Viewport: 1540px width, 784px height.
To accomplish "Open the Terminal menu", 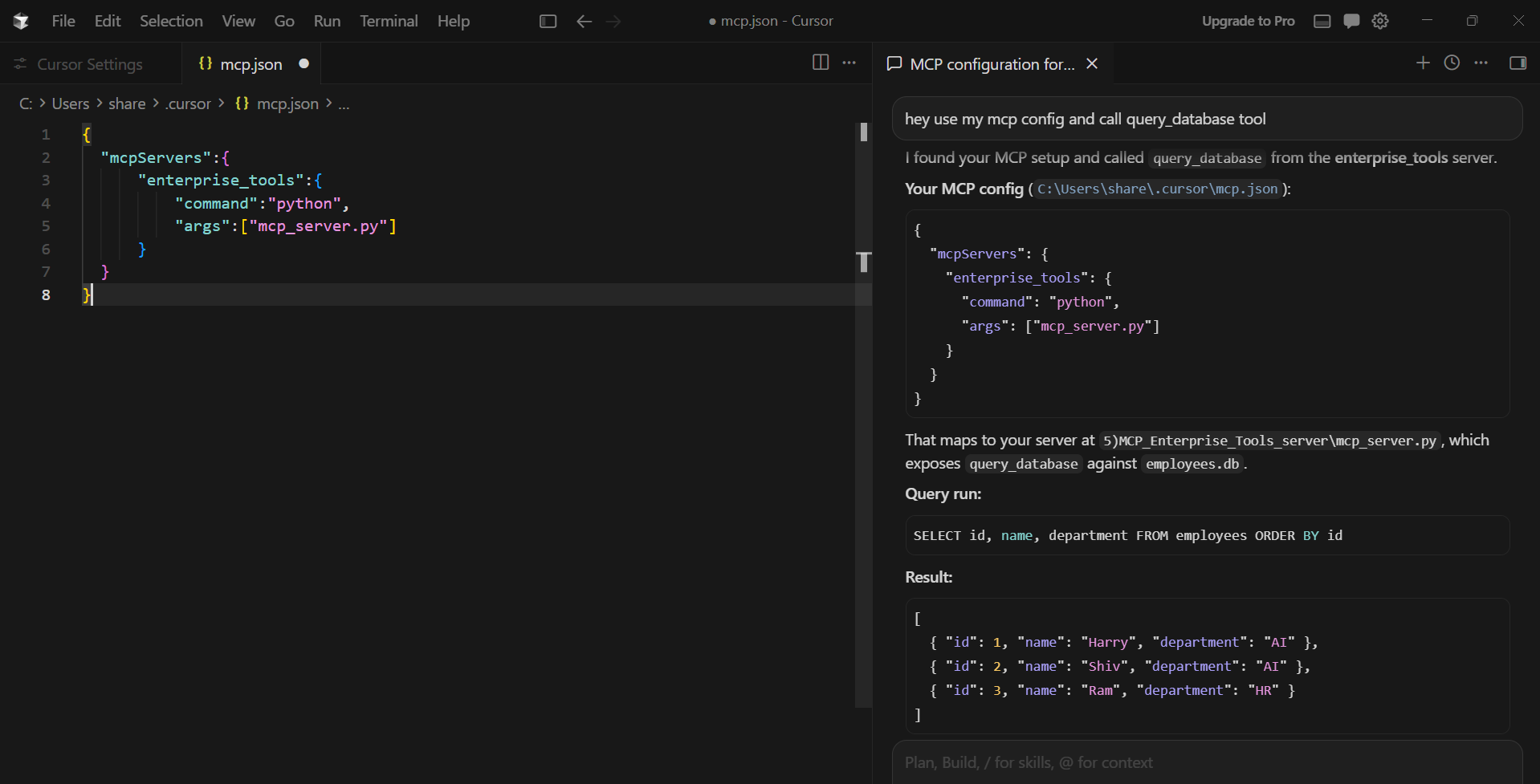I will (x=389, y=21).
